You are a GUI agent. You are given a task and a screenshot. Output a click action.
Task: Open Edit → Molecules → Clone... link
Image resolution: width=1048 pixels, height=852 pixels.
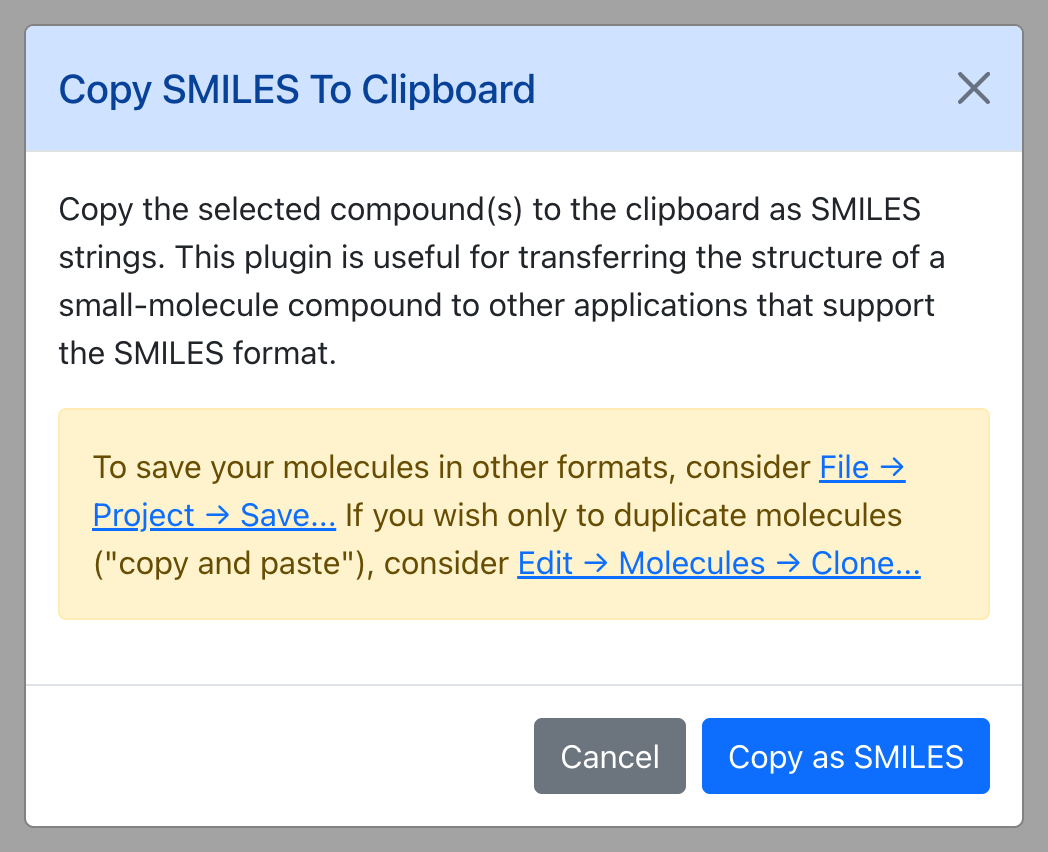click(719, 563)
